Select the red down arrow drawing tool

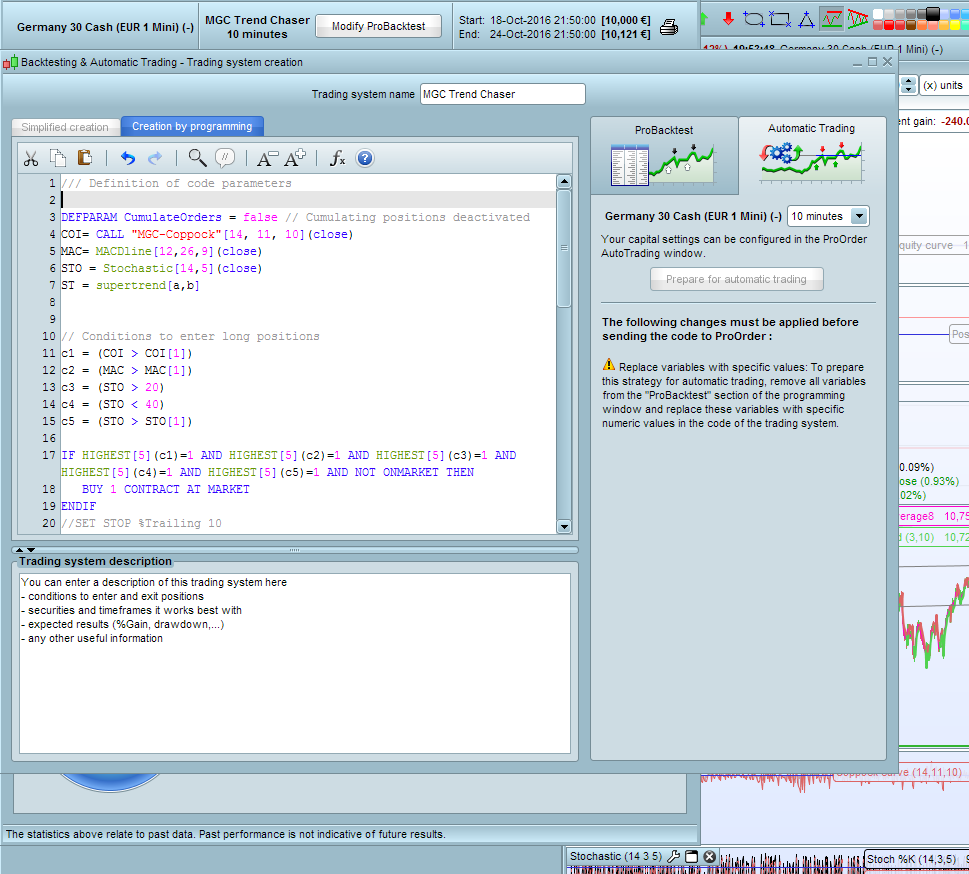tap(728, 18)
